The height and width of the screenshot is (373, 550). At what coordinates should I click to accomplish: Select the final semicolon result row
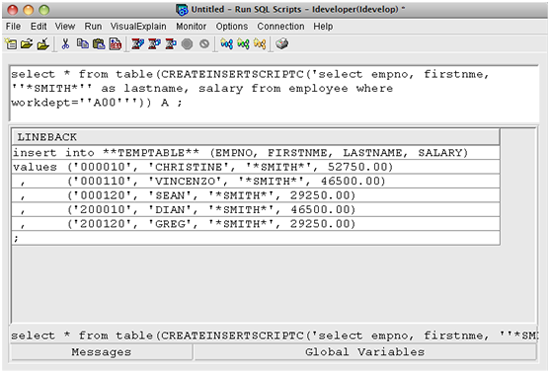256,238
